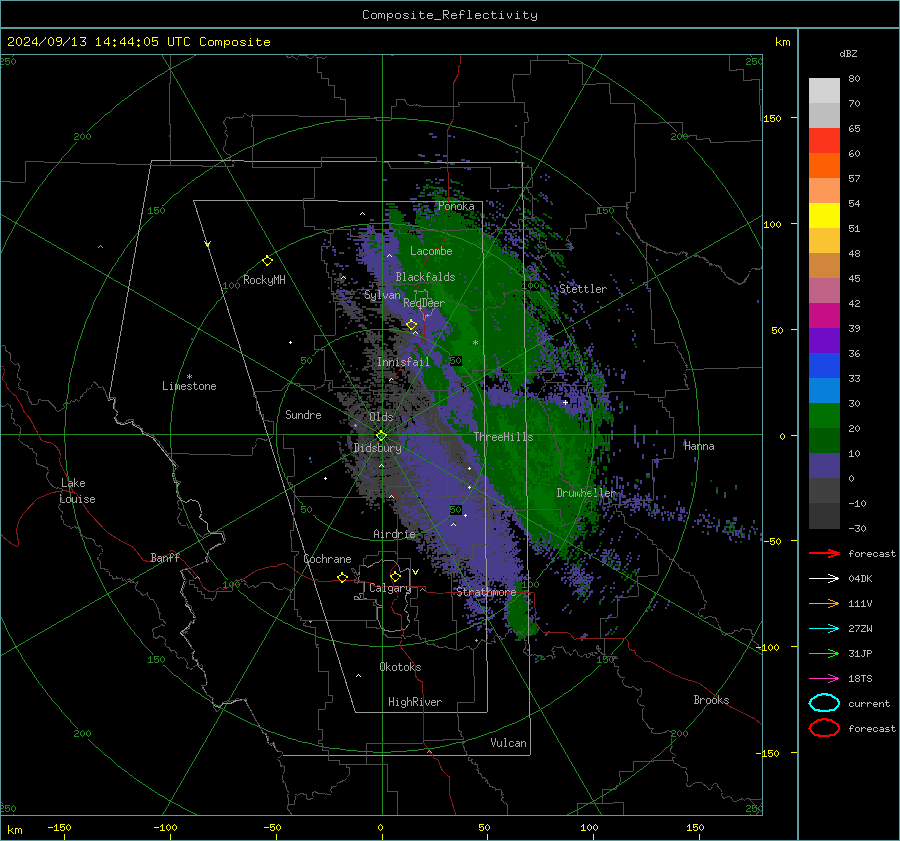Click the Lake Louise label
900x841 pixels.
78,491
